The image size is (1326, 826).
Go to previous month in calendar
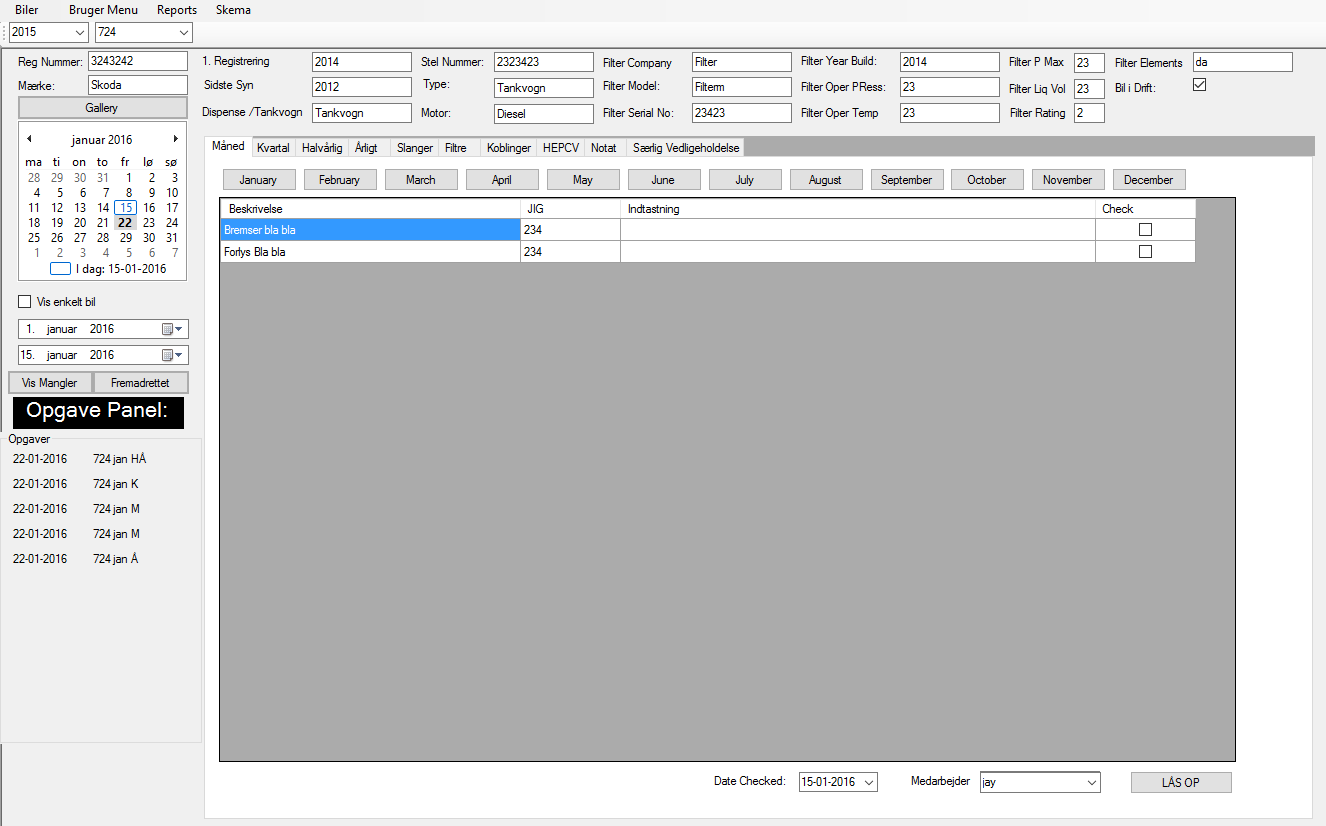point(29,139)
